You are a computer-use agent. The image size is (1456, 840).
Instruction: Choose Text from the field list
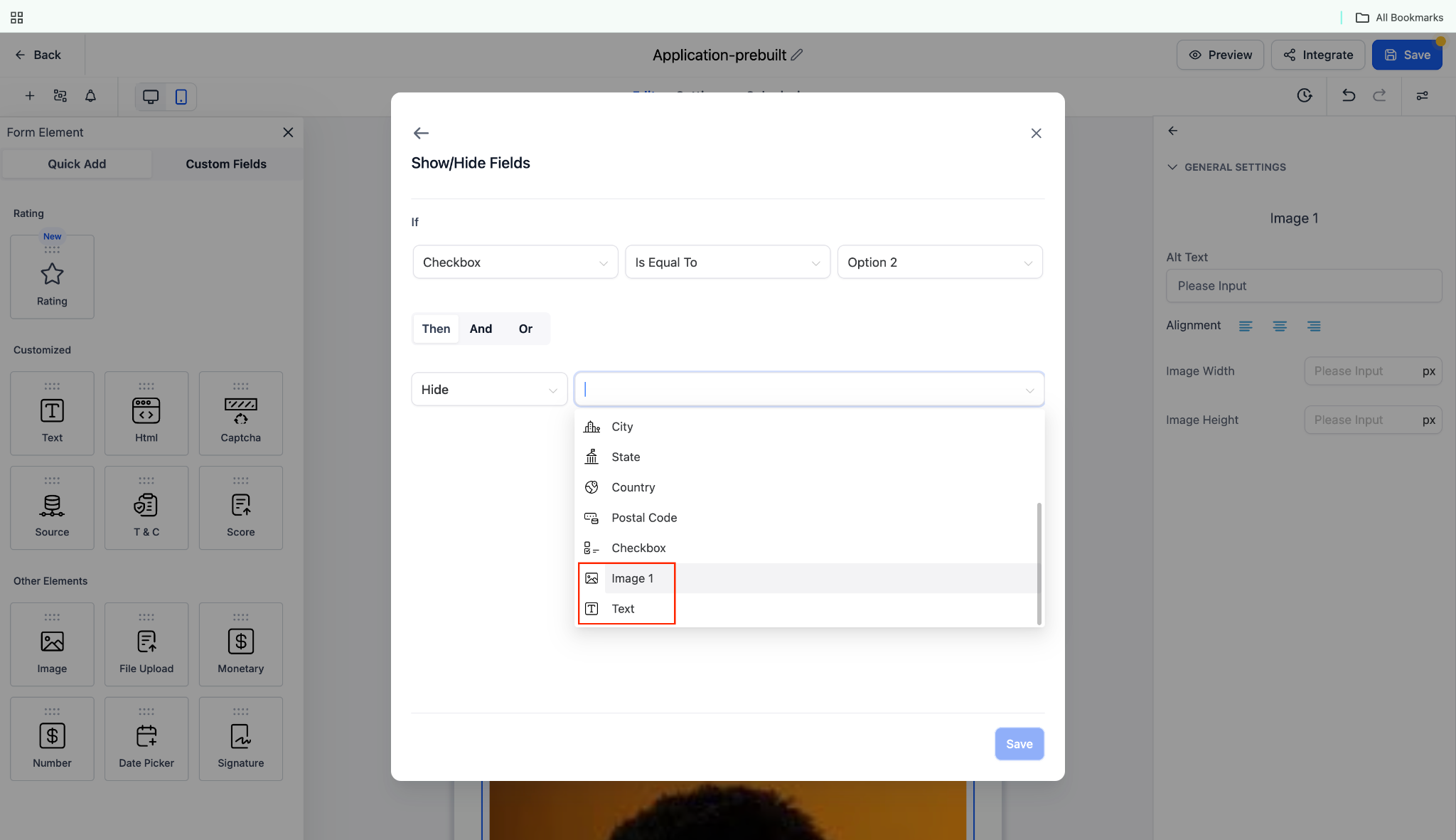[806, 609]
